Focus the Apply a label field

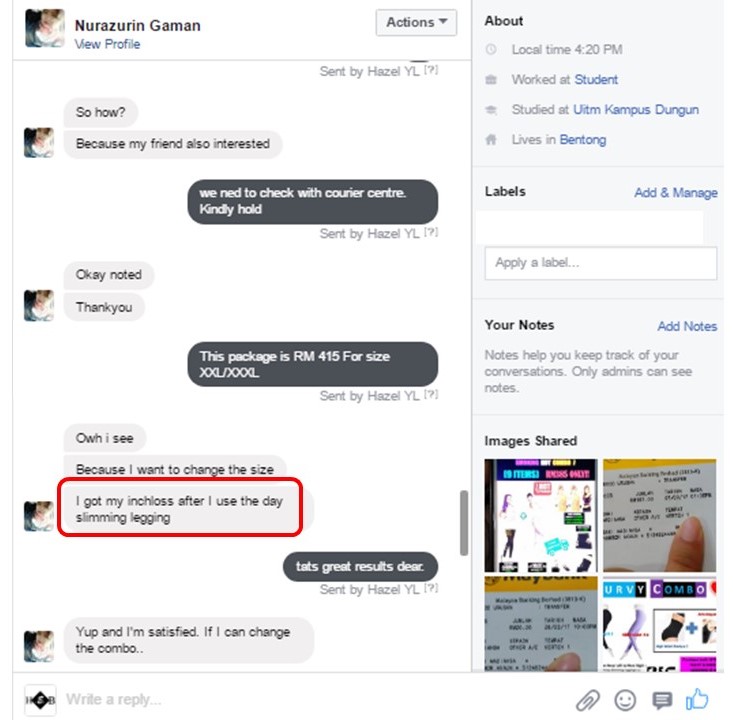[601, 263]
